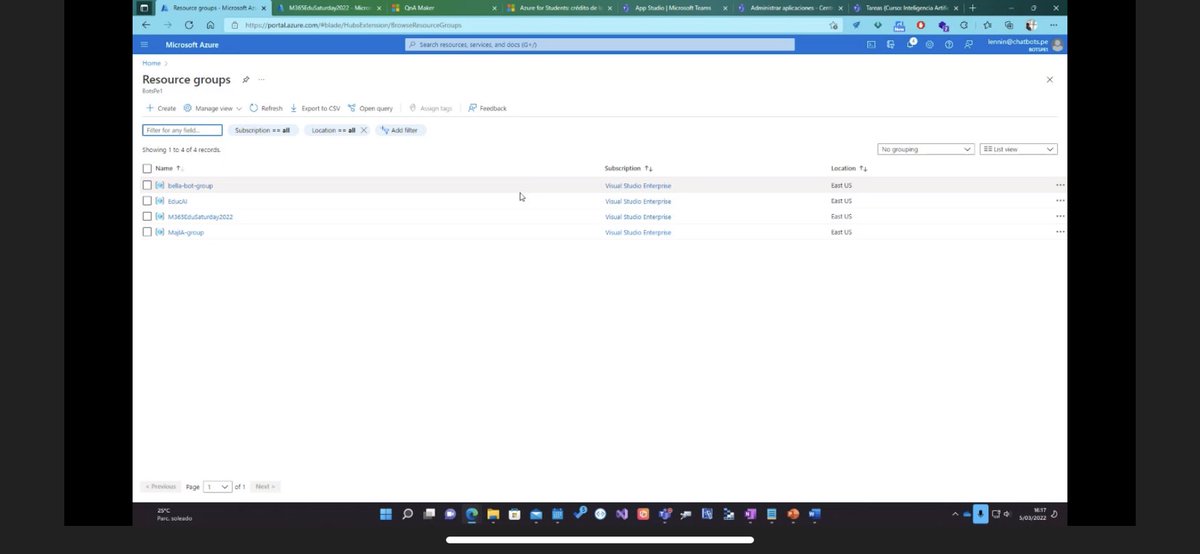Close the Resource groups blade
This screenshot has height=554, width=1200.
(x=1049, y=79)
